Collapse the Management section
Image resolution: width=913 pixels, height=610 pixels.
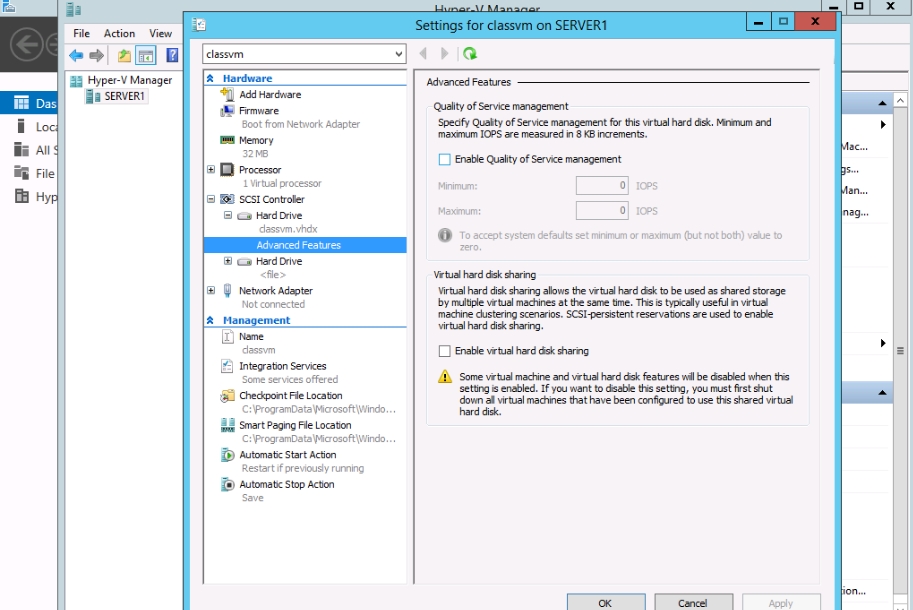pos(210,320)
